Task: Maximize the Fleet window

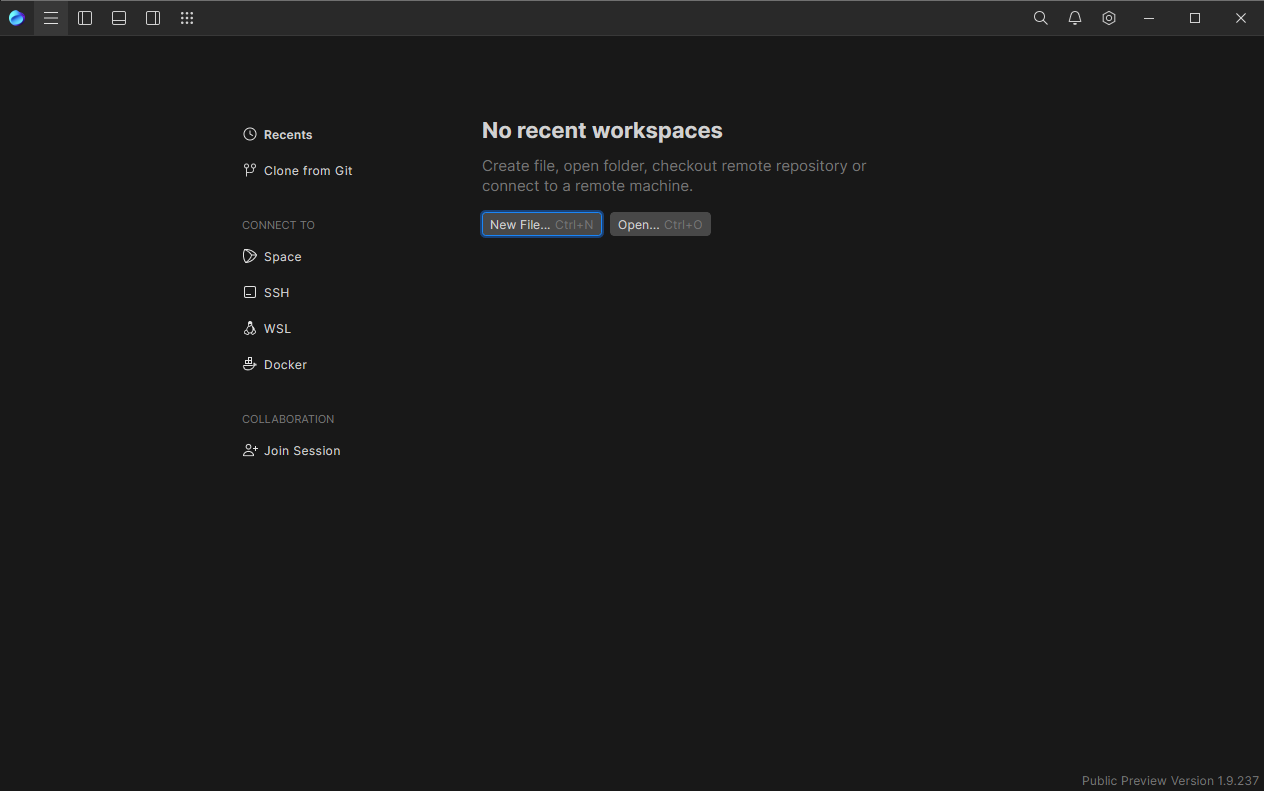Action: click(1195, 18)
